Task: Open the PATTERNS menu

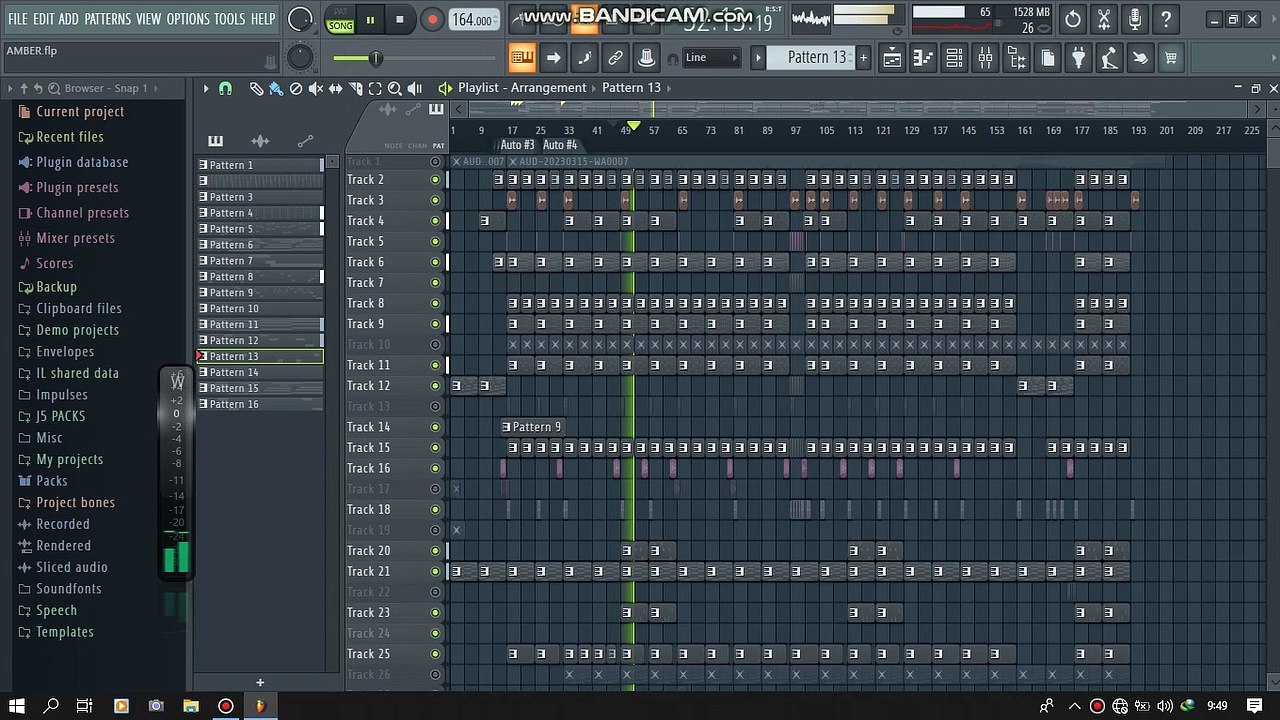Action: click(x=107, y=19)
